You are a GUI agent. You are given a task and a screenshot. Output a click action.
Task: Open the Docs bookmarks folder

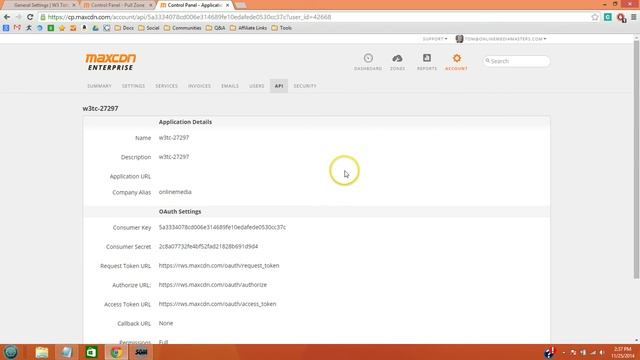pyautogui.click(x=124, y=28)
